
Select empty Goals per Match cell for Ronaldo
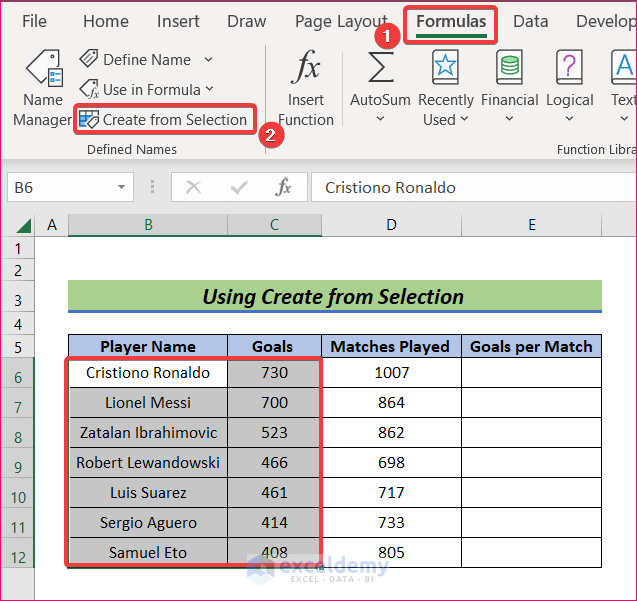click(531, 373)
